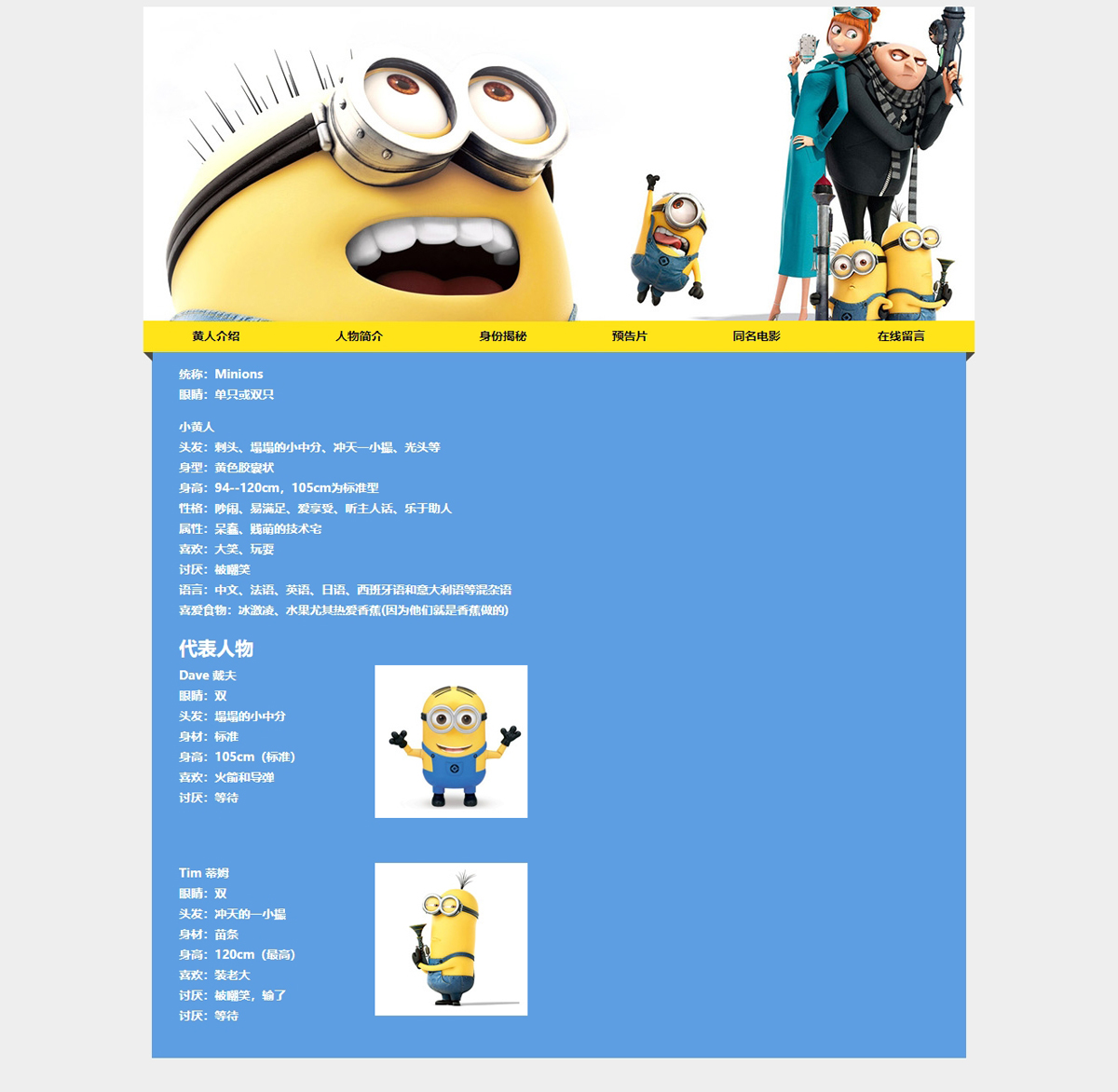This screenshot has width=1118, height=1092.
Task: Select 身份揭秘 in the navigation bar
Action: pyautogui.click(x=503, y=336)
